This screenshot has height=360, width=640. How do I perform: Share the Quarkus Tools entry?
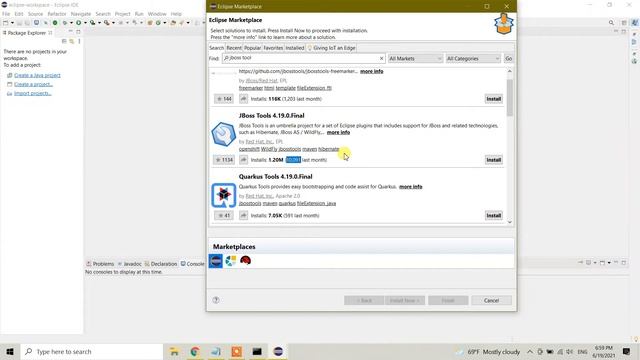243,215
